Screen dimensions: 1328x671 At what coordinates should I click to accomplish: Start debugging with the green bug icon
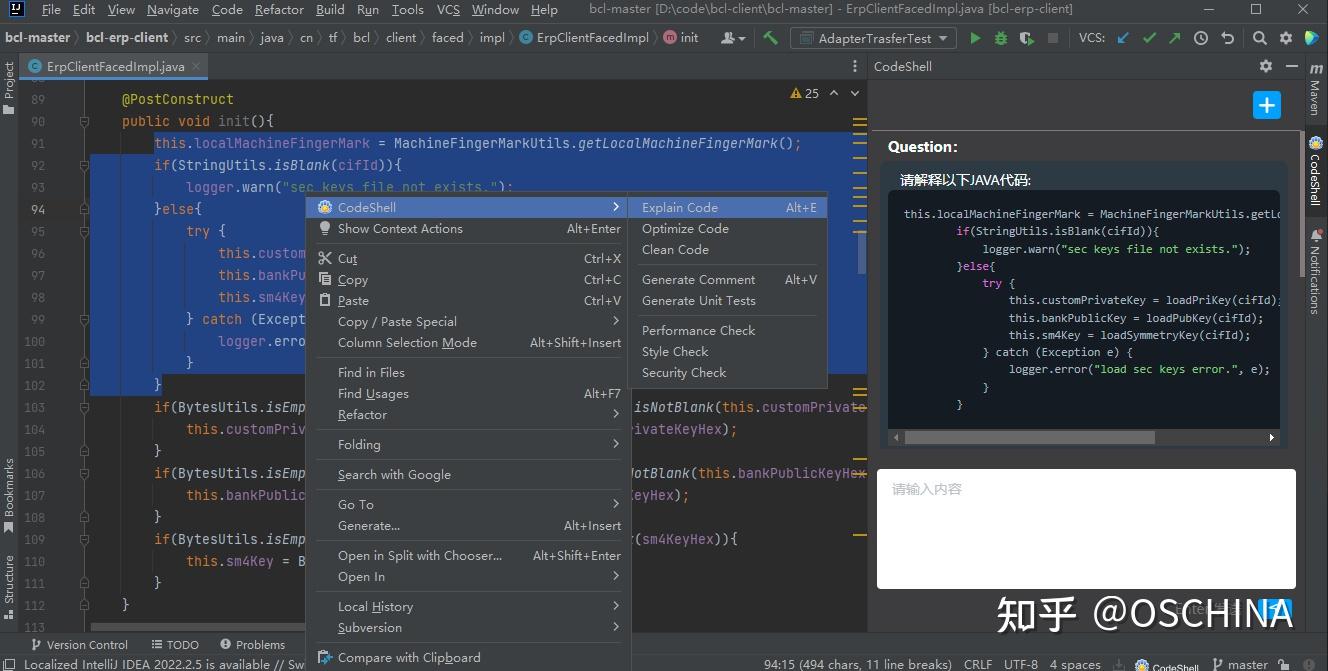click(x=1001, y=38)
